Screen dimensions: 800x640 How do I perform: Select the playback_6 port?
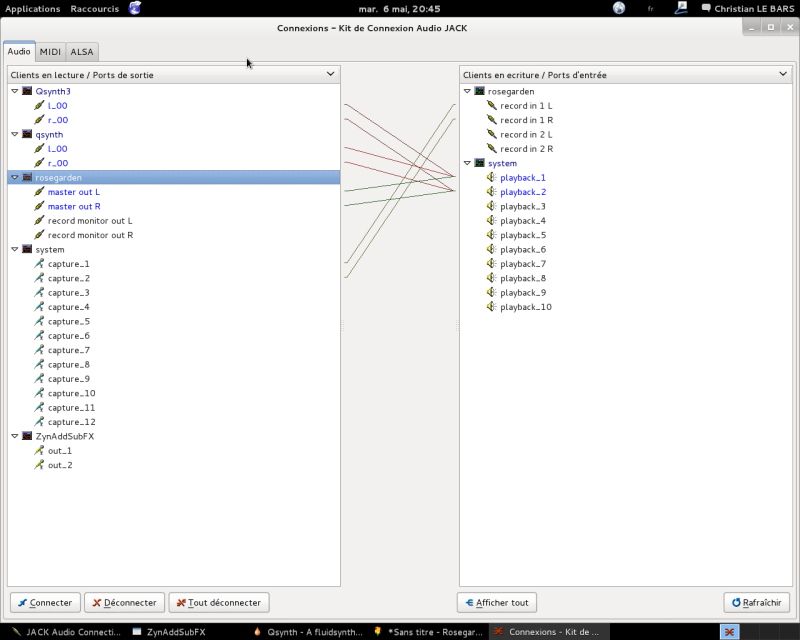tap(522, 250)
